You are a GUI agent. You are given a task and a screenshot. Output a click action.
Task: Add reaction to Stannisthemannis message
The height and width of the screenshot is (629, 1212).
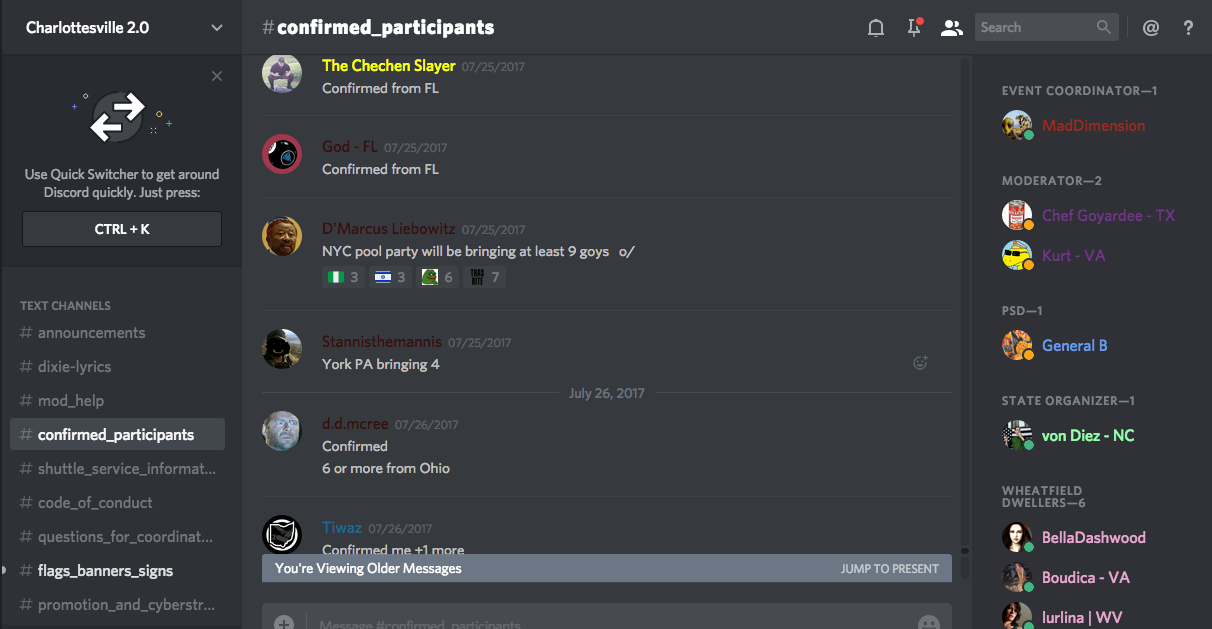click(920, 363)
